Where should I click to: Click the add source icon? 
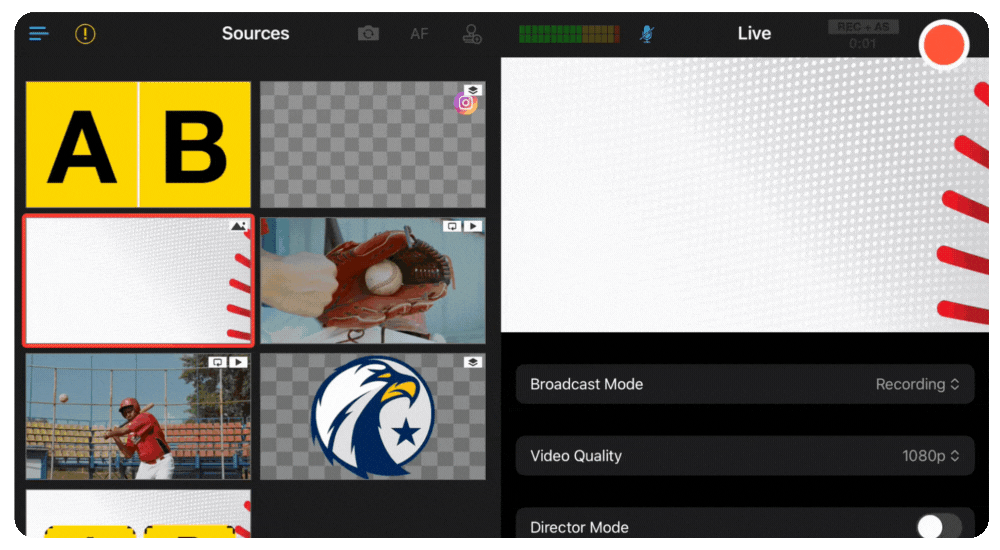click(471, 34)
